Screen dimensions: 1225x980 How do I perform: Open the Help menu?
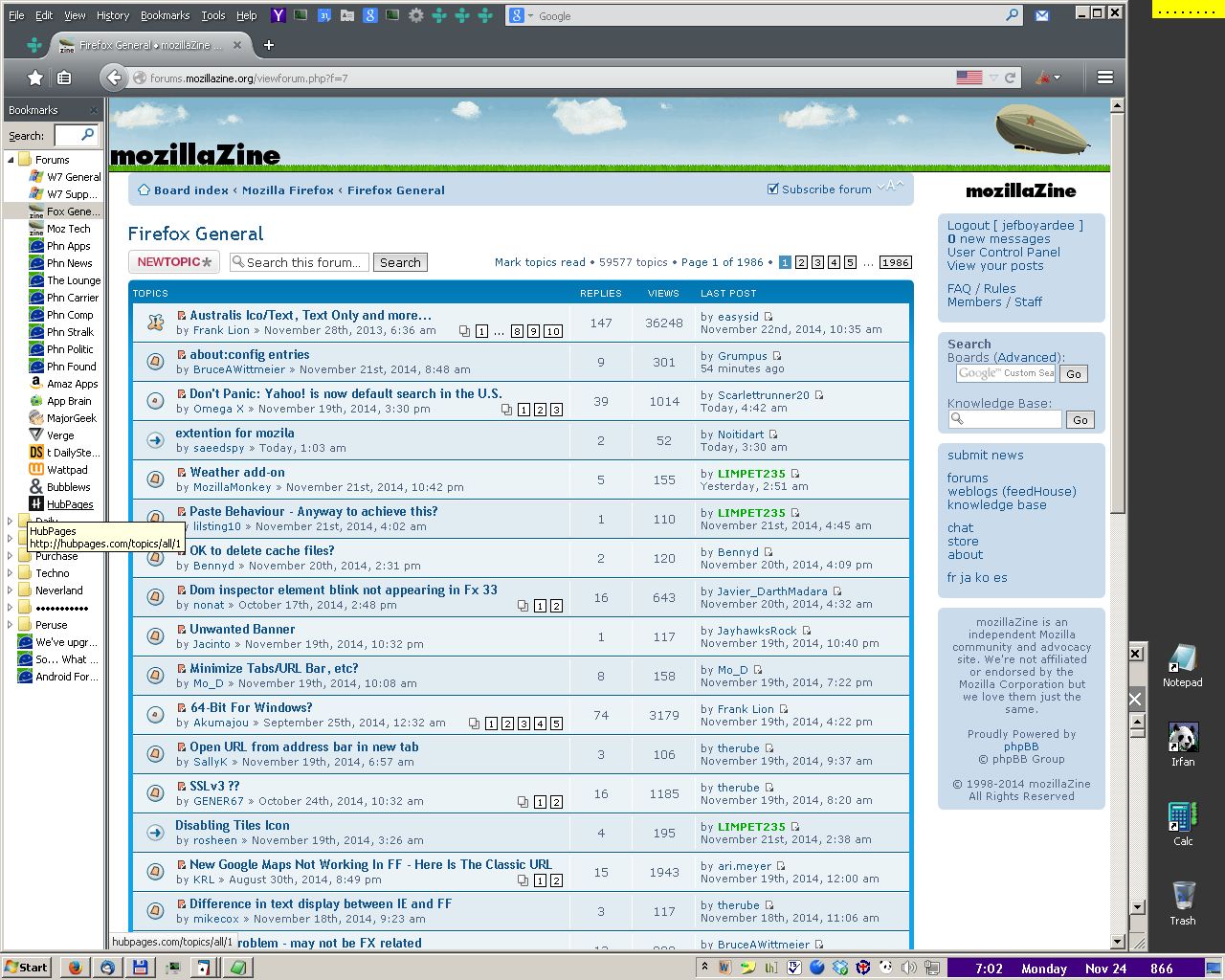coord(247,15)
